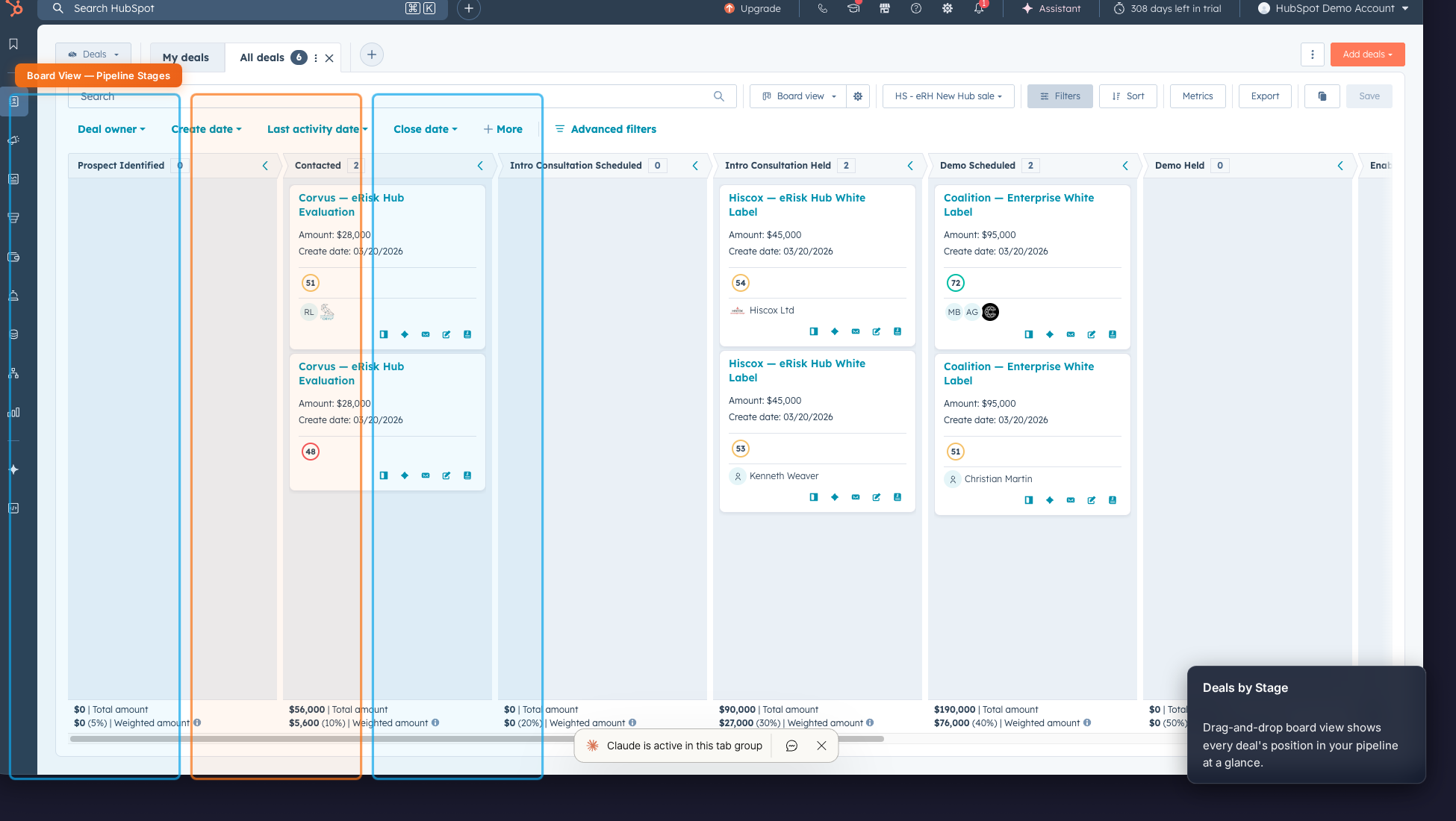The width and height of the screenshot is (1456, 821).
Task: Click the Search HubSpot field
Action: pyautogui.click(x=243, y=8)
